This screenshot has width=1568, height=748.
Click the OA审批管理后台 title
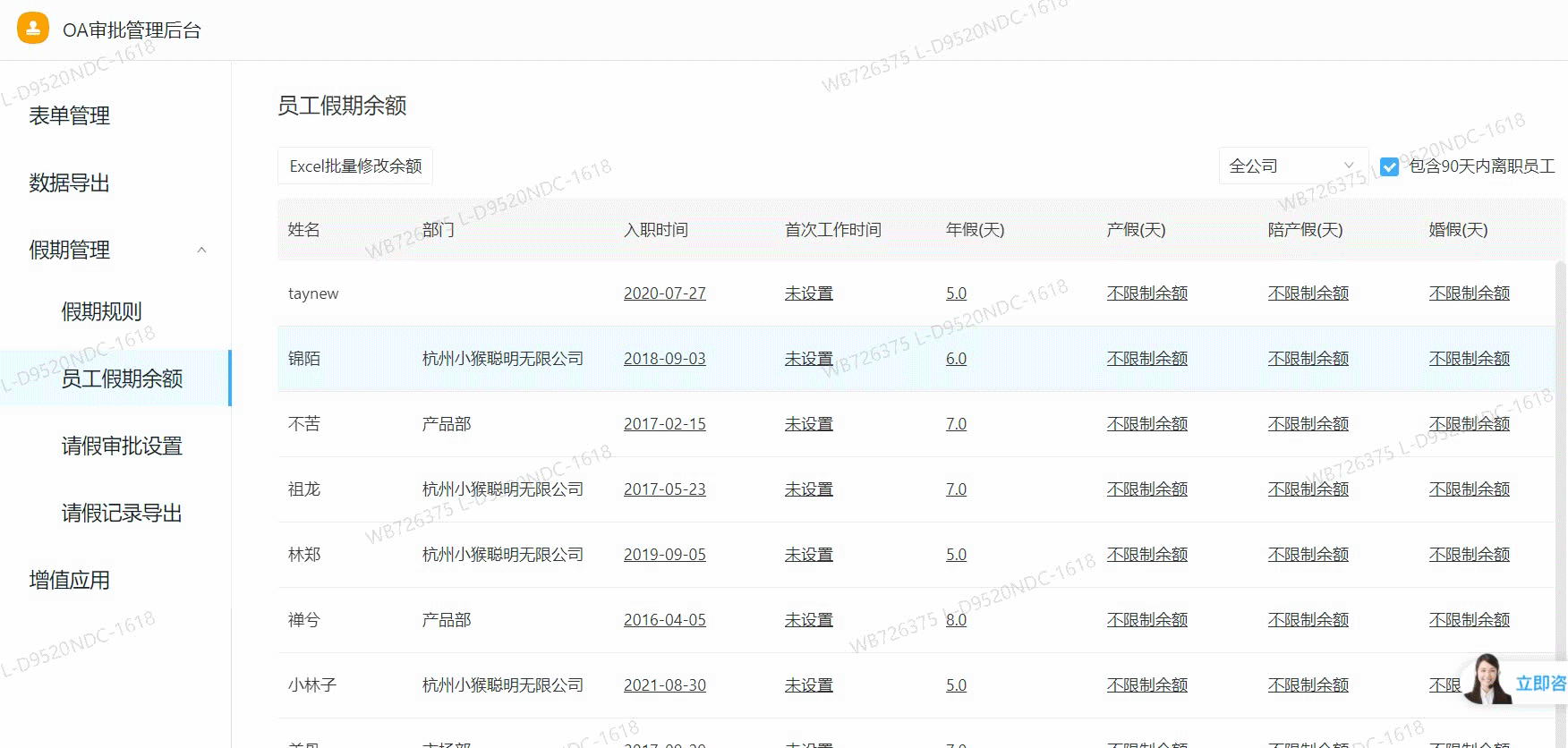(132, 30)
